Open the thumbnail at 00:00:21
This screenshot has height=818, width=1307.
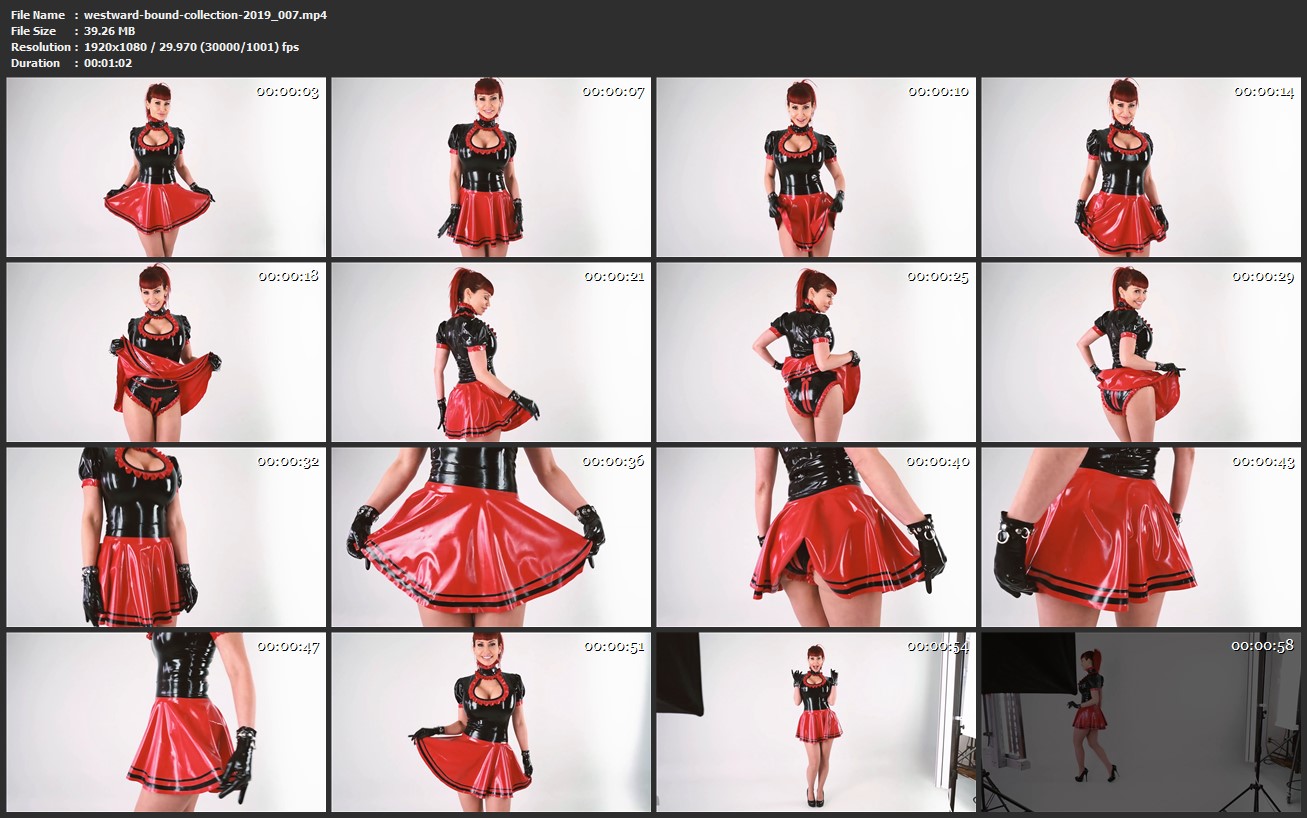[491, 352]
